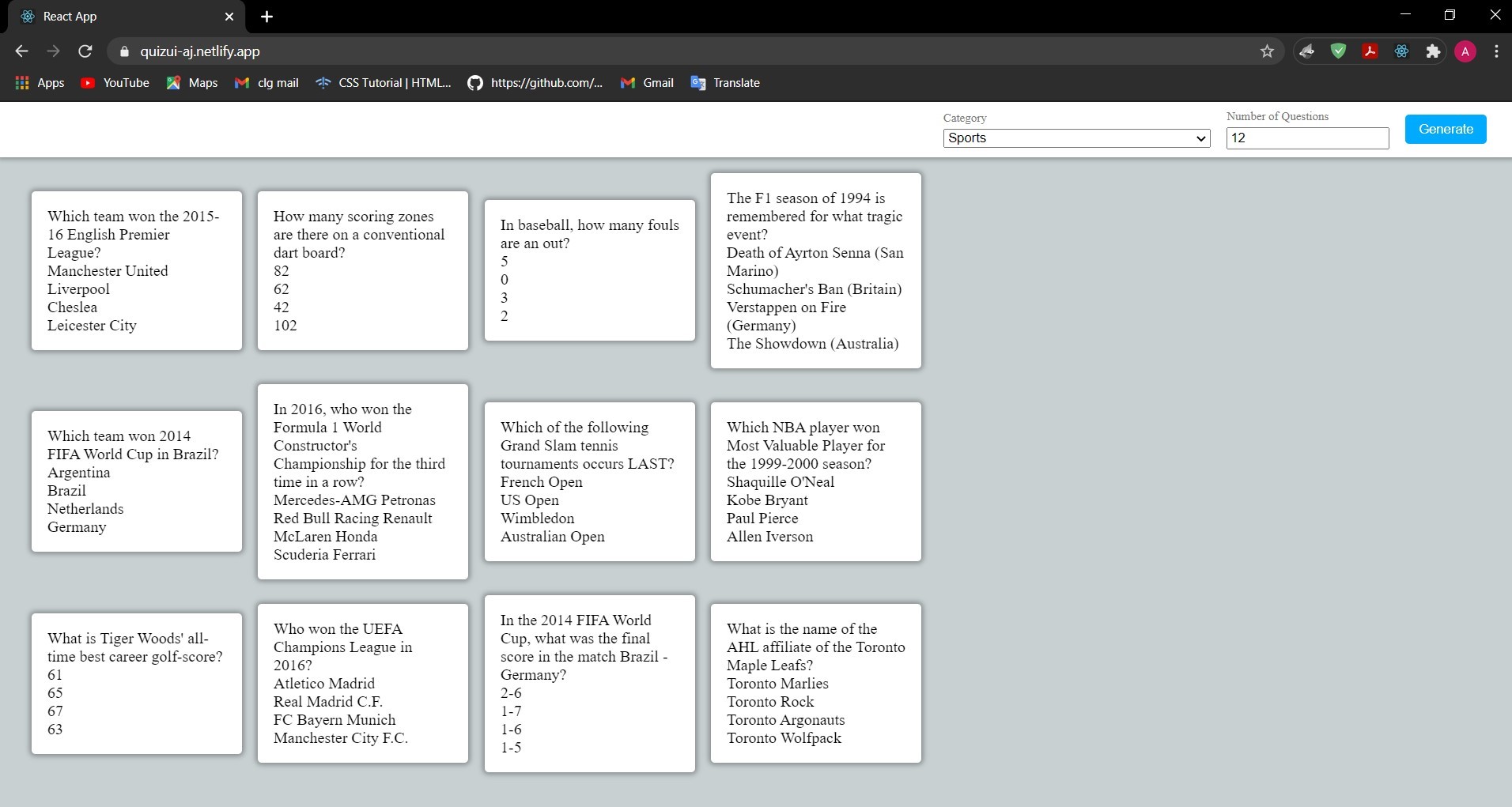Bookmark the page using the star icon
This screenshot has width=1512, height=807.
(1267, 51)
